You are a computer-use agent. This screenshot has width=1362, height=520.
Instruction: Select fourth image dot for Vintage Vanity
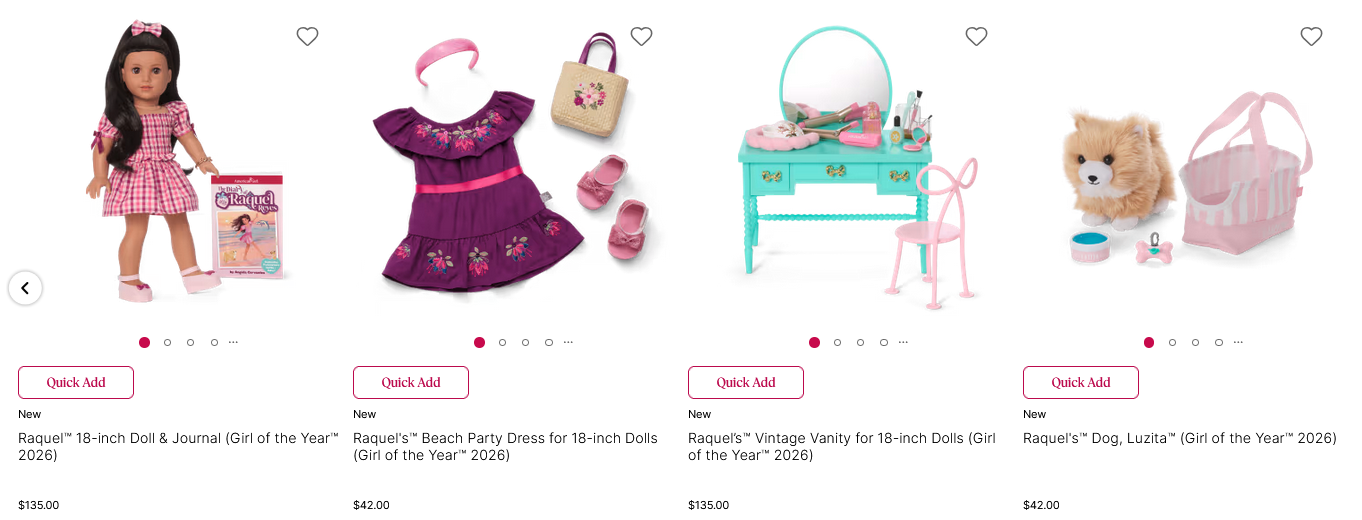[884, 342]
